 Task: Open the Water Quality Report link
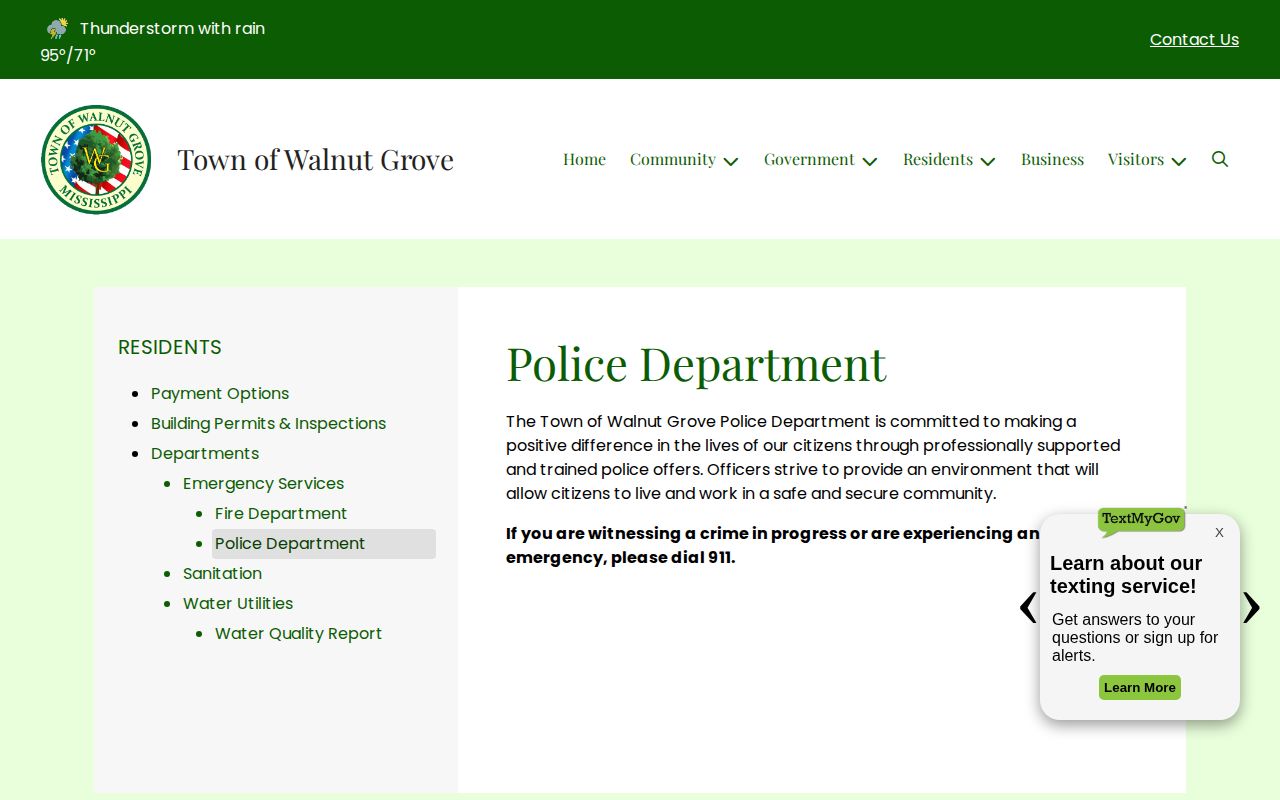[x=298, y=633]
